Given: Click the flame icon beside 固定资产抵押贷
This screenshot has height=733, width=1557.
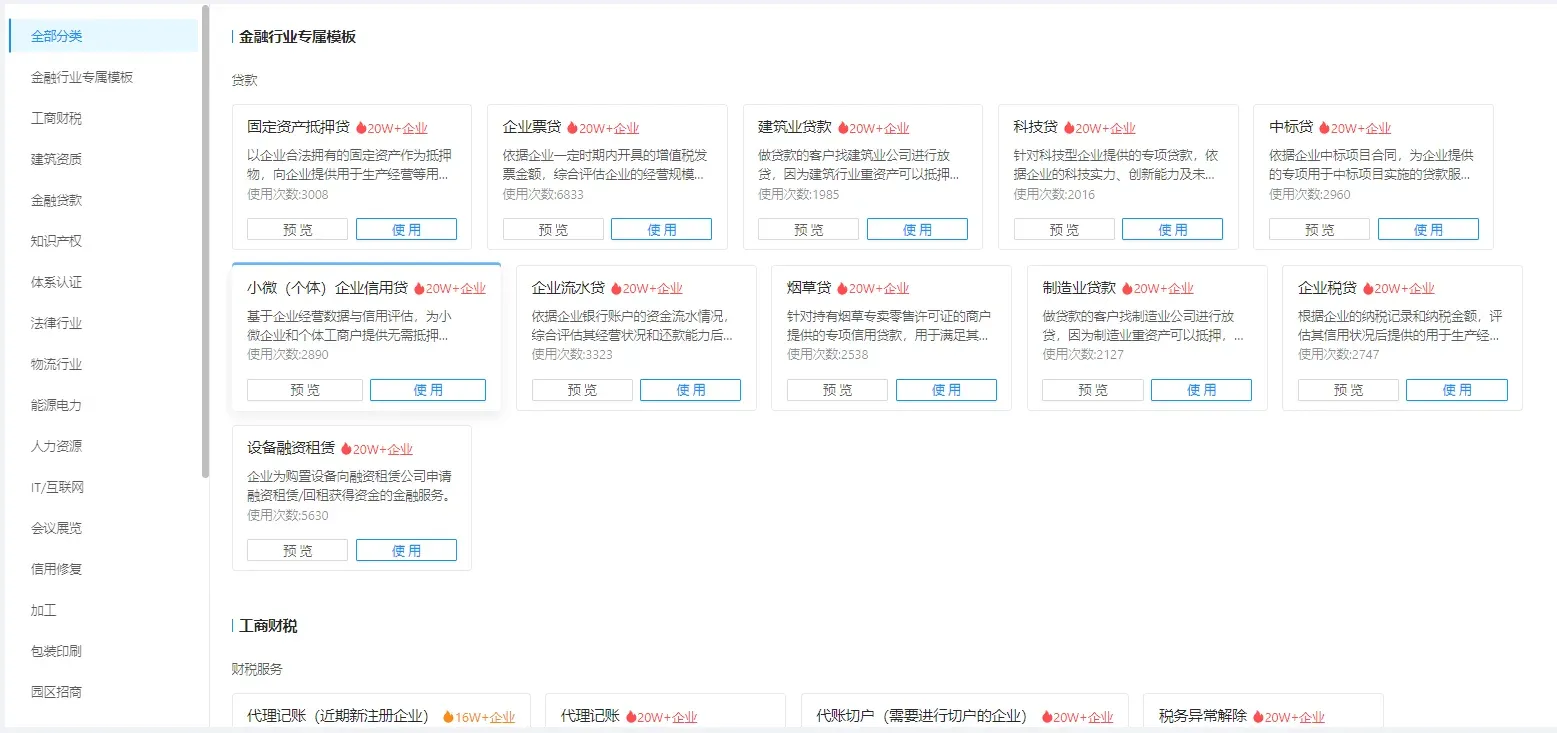Looking at the screenshot, I should pos(361,128).
